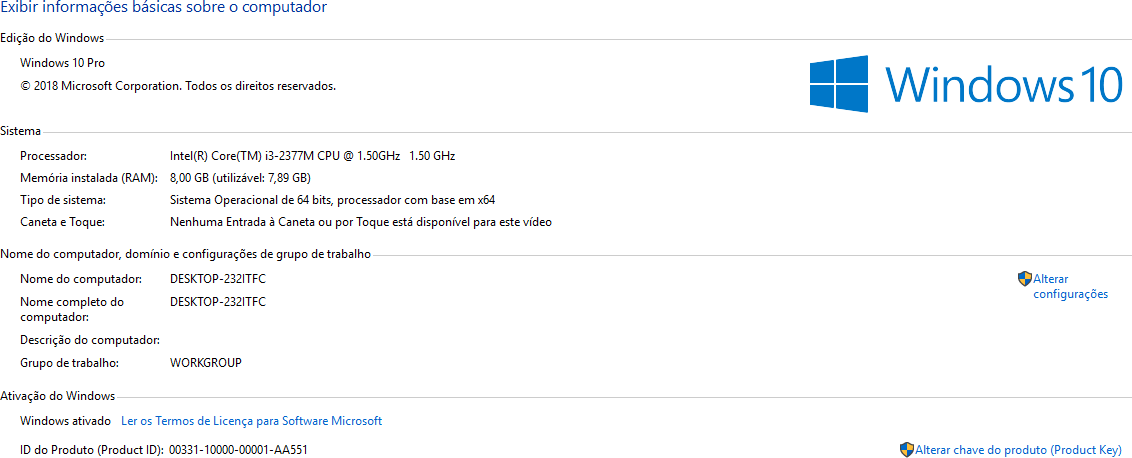Click the ID do Produto (Product ID): label
Viewport: 1132px width, 458px height.
point(92,449)
